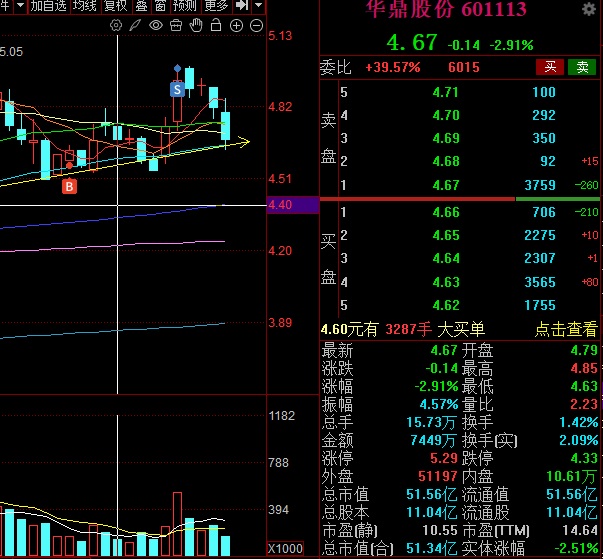
Task: Select sell level 5 price 4.71
Action: point(446,92)
